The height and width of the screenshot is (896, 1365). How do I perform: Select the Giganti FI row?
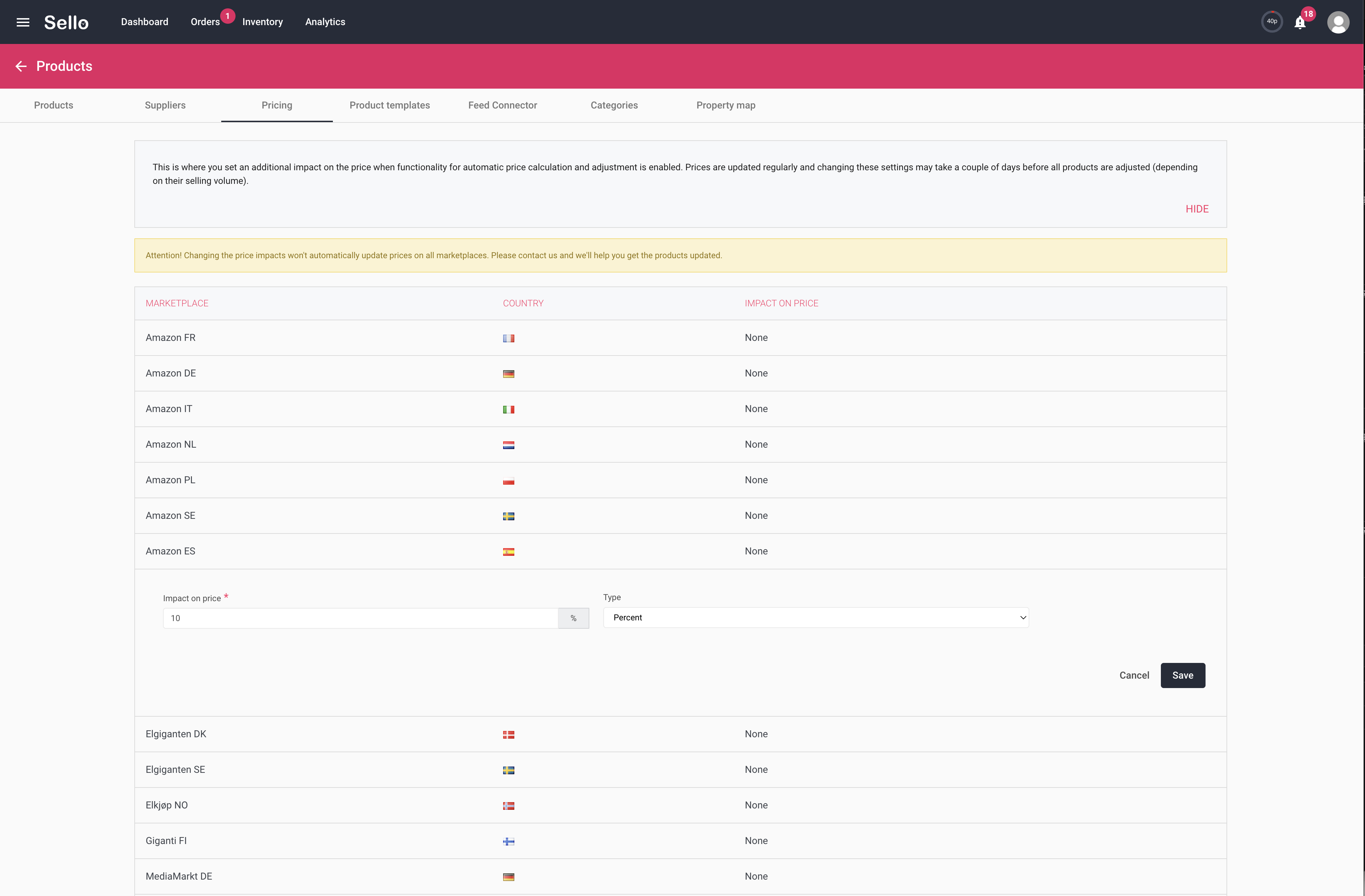[x=680, y=841]
